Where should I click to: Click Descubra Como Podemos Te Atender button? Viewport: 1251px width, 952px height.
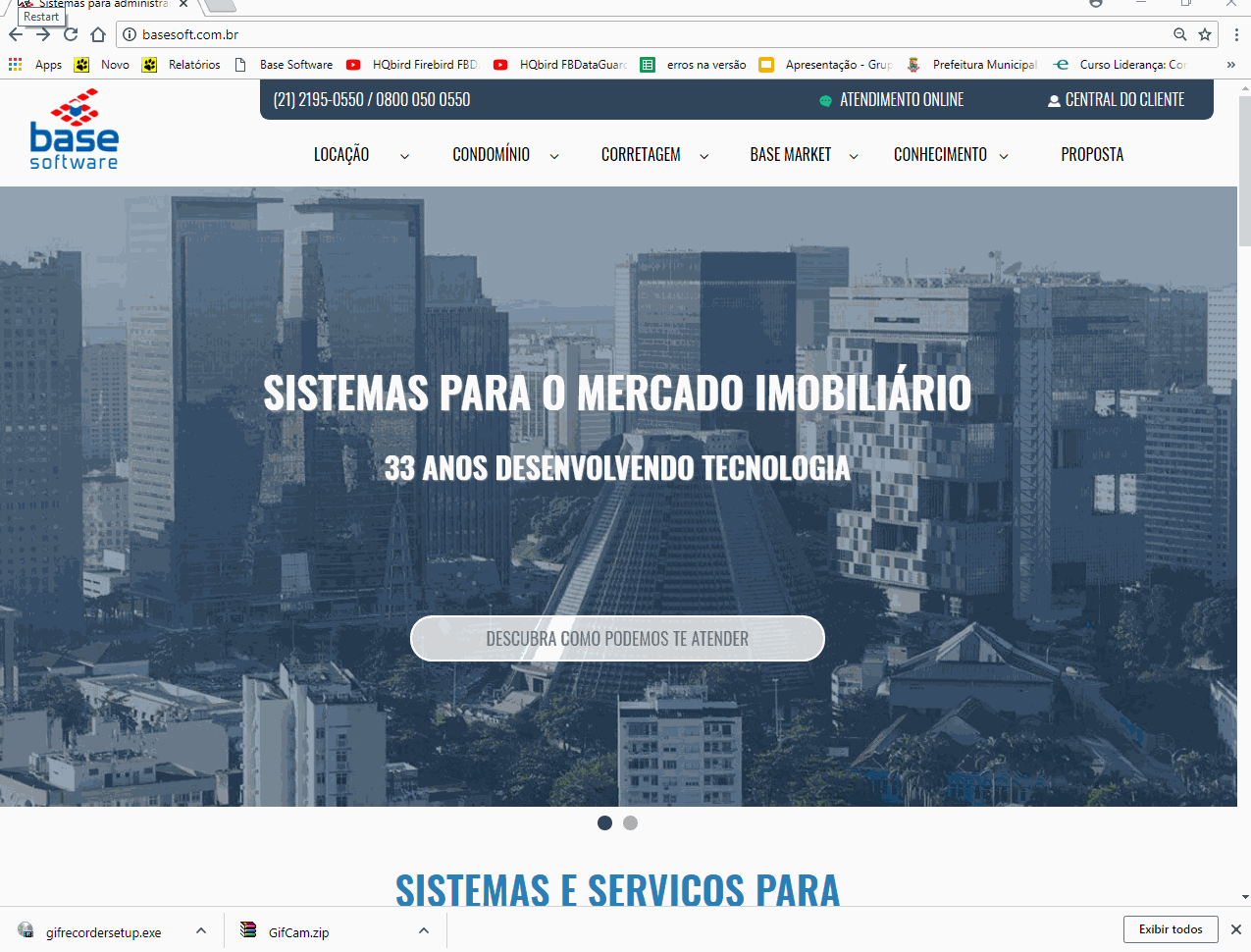point(617,639)
